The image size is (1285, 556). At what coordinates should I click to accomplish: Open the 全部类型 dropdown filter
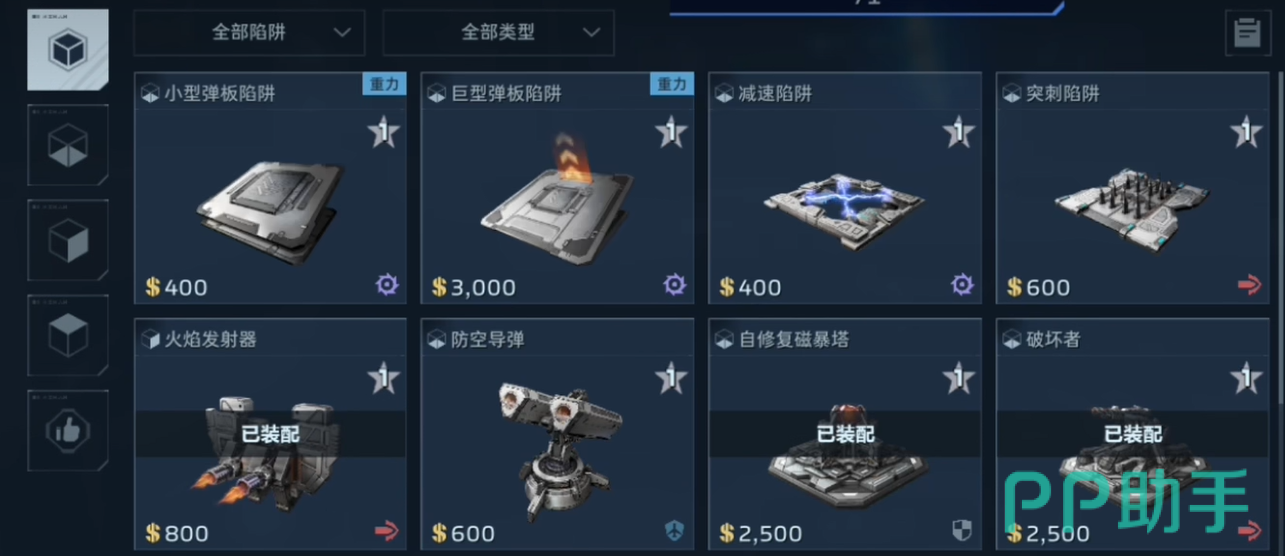[498, 32]
